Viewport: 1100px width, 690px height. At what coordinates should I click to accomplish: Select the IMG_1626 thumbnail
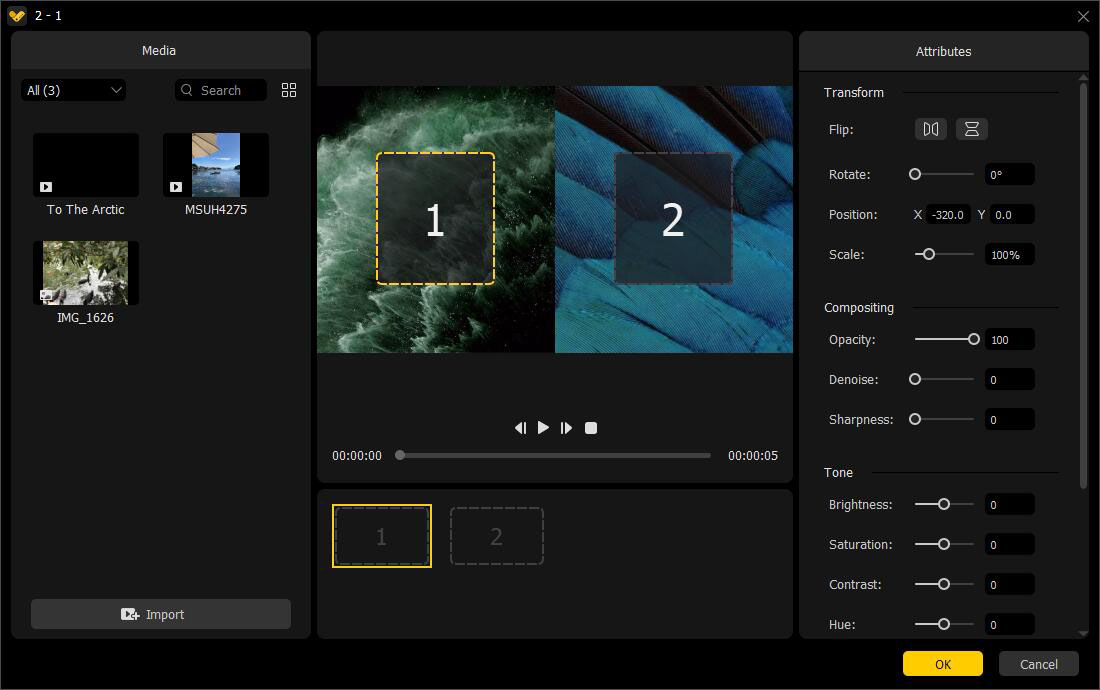[85, 272]
